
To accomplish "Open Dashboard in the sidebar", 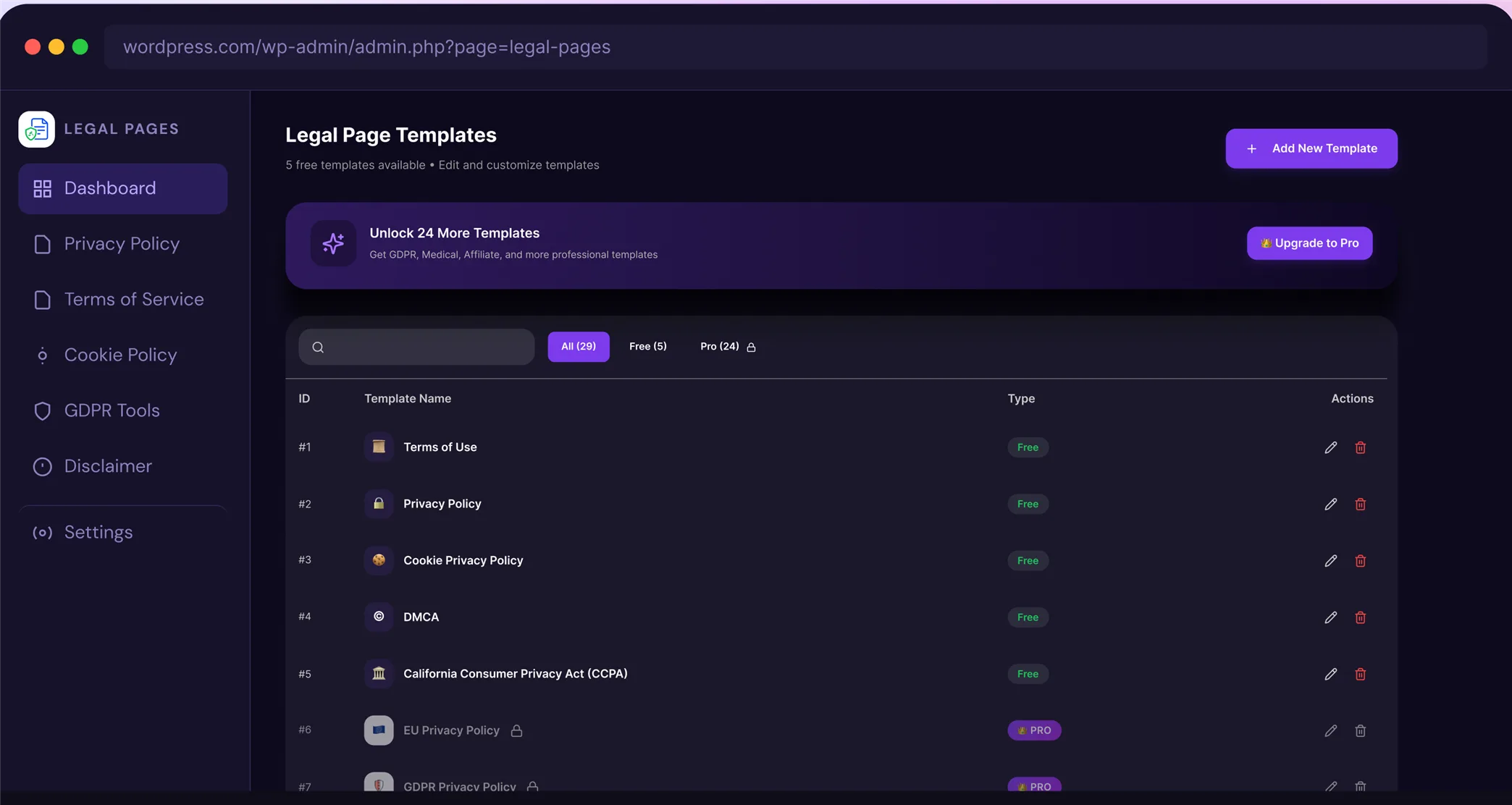I will click(x=123, y=188).
